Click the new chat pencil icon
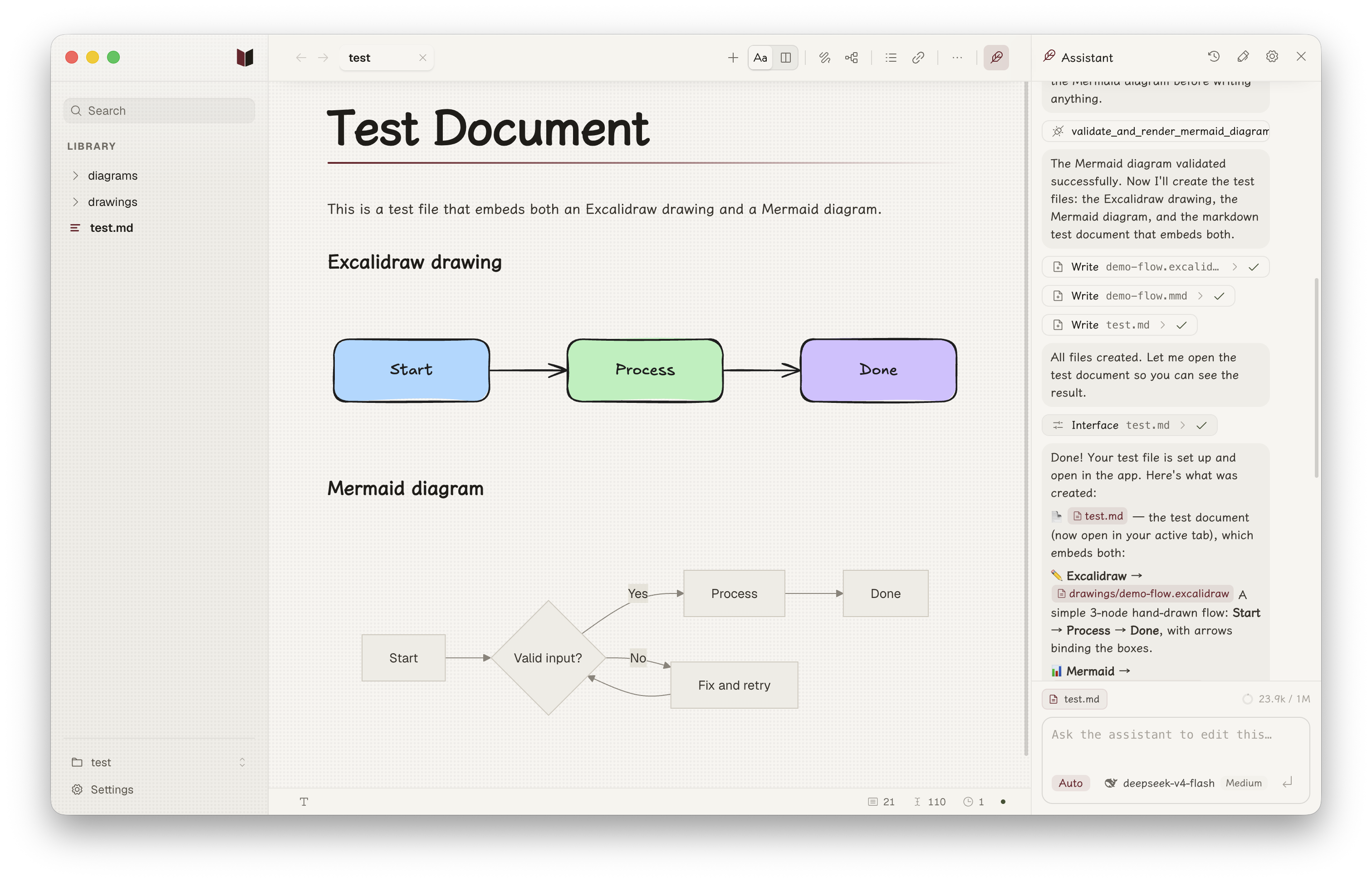1372x882 pixels. 1243,57
